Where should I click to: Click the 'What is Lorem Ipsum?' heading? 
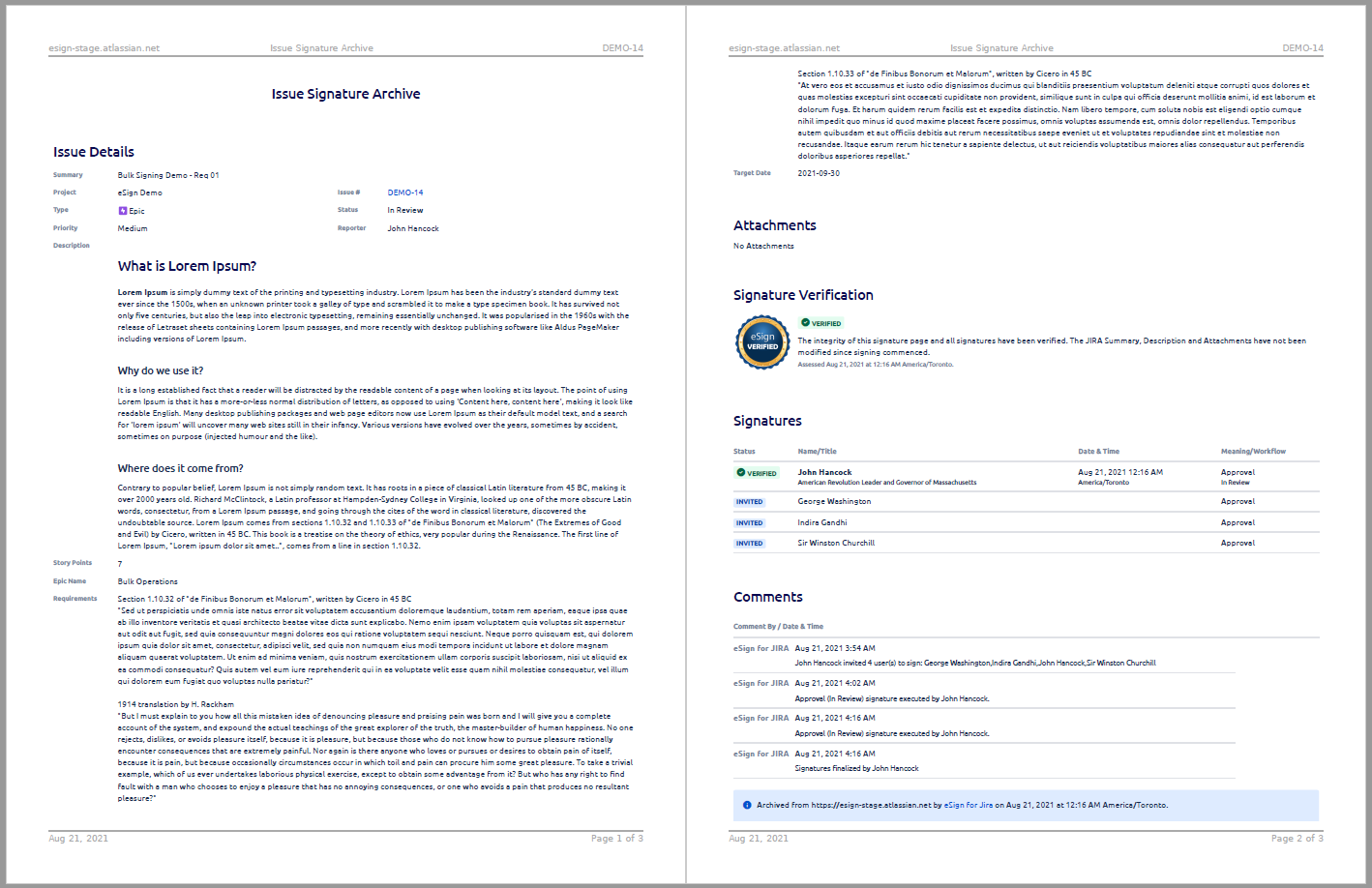[x=187, y=266]
